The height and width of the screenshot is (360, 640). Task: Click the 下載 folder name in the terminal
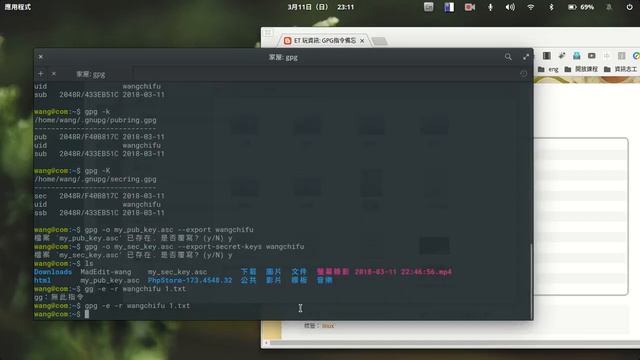click(248, 272)
